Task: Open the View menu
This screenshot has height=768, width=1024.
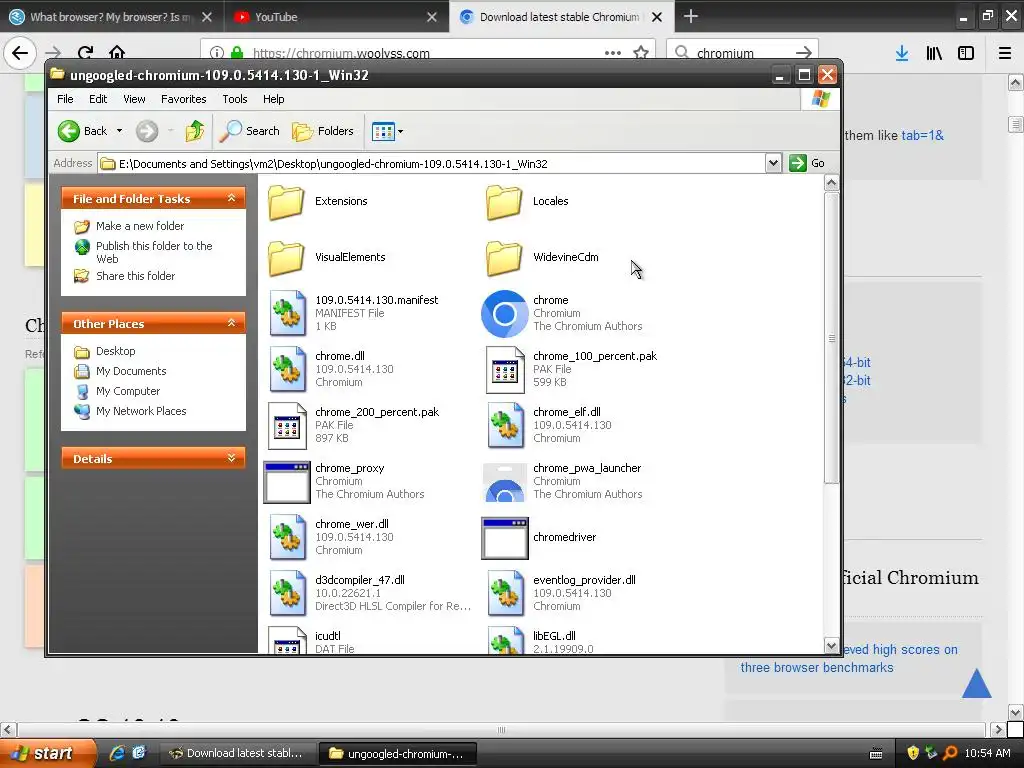Action: pos(134,99)
